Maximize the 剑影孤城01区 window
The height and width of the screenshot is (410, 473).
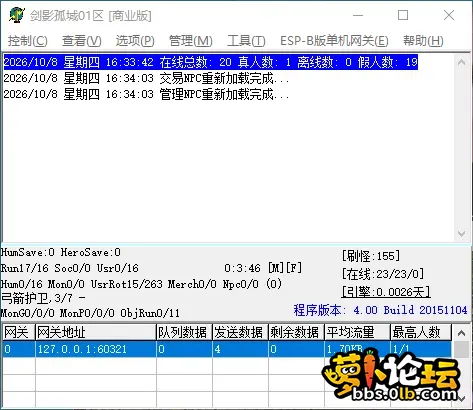[x=403, y=15]
